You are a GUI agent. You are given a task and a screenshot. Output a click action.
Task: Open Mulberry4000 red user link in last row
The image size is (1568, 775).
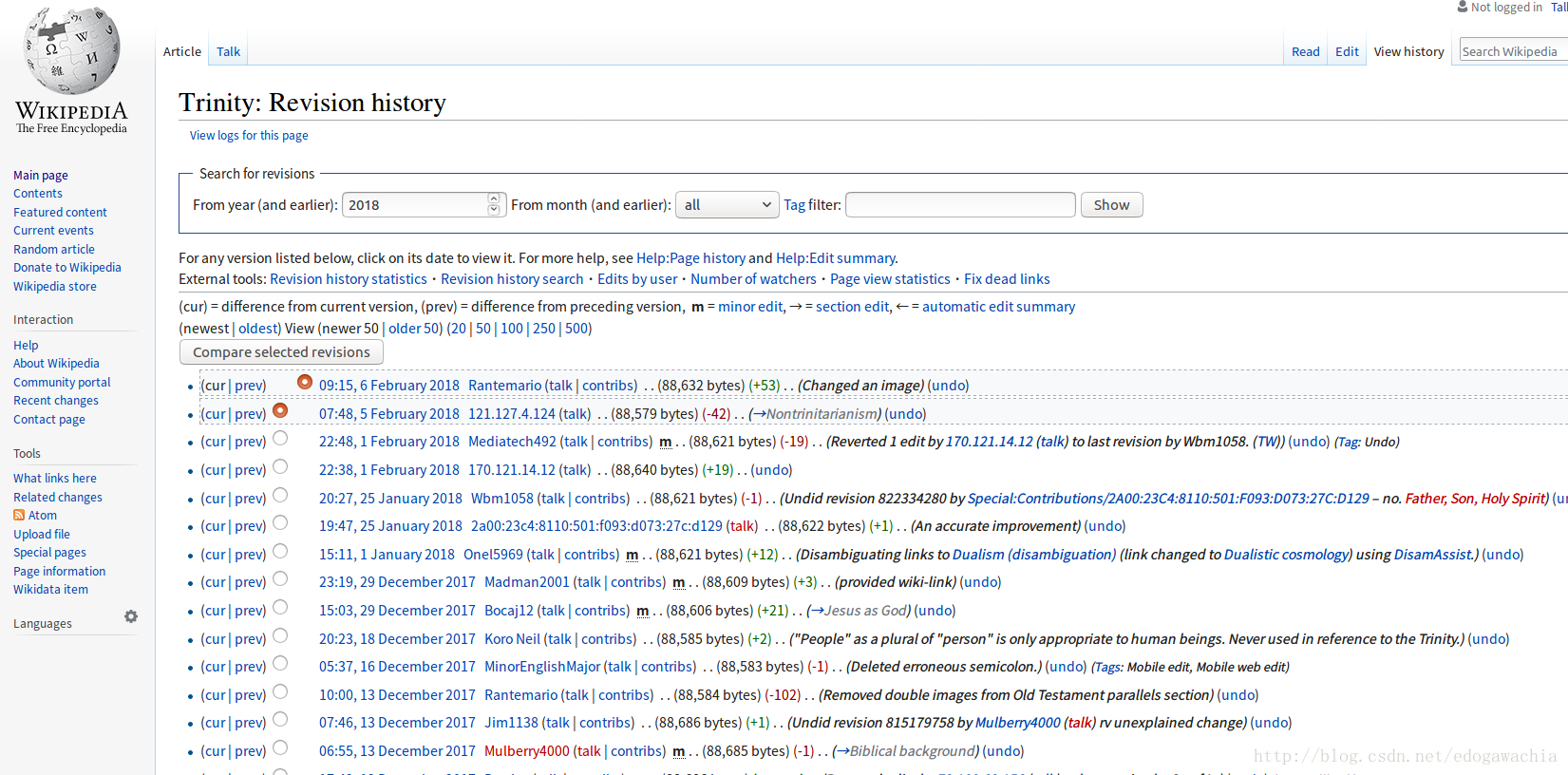[527, 751]
